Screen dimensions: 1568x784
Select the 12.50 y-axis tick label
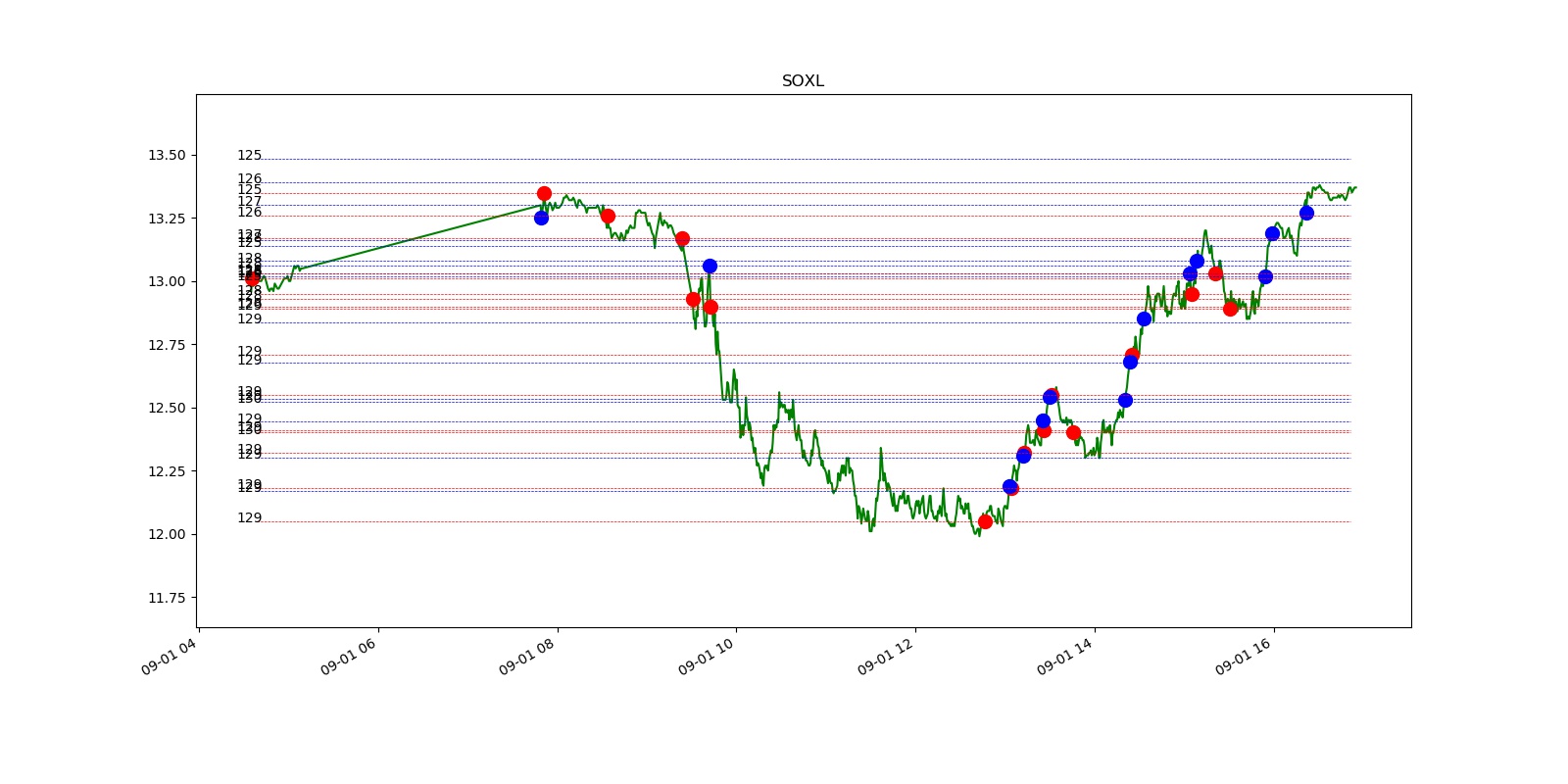pos(166,409)
